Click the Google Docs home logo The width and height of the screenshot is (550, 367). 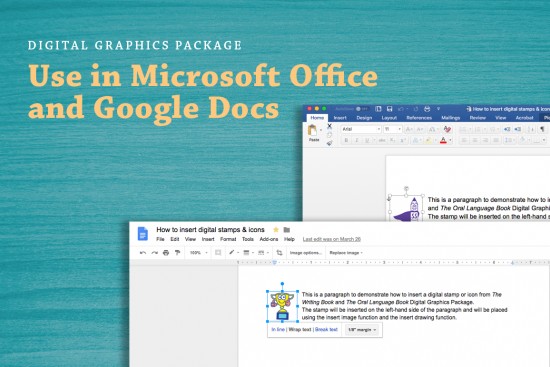click(x=142, y=234)
